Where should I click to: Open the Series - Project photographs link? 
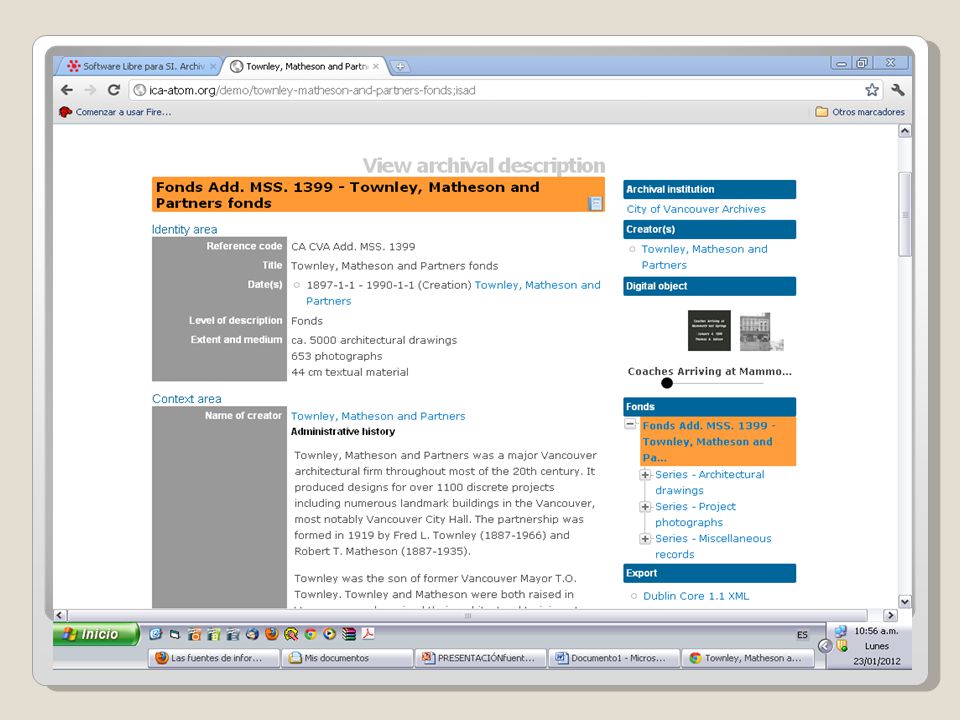(696, 514)
